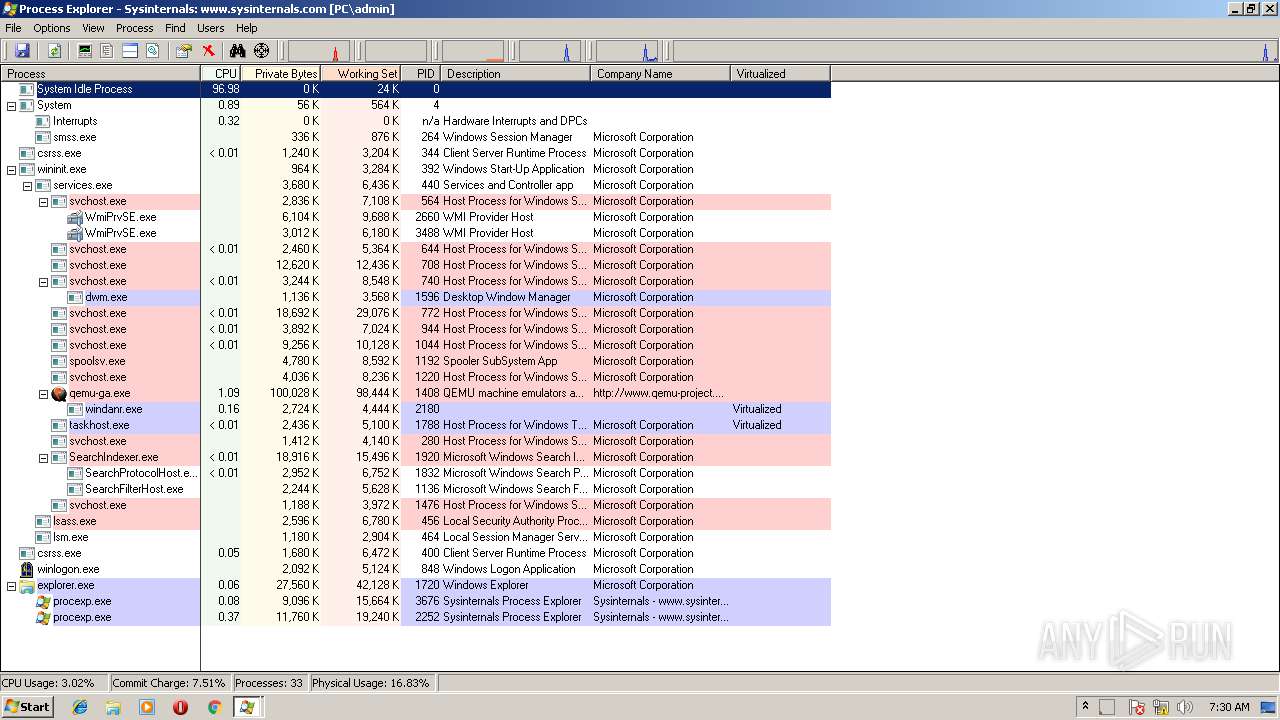Viewport: 1280px width, 720px height.
Task: Open the Find menu
Action: [x=175, y=28]
